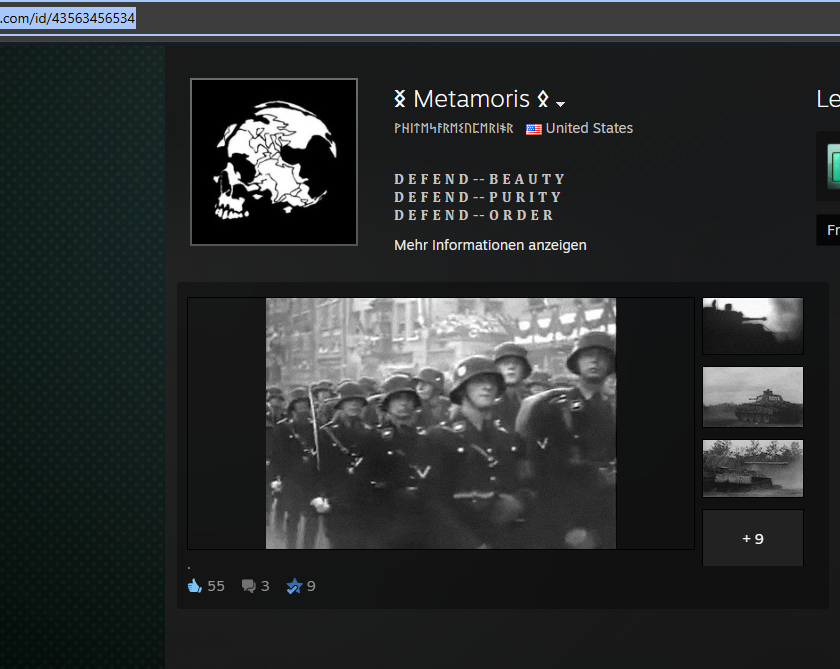Click the green badge icon at right edge
The width and height of the screenshot is (840, 669).
coord(832,165)
